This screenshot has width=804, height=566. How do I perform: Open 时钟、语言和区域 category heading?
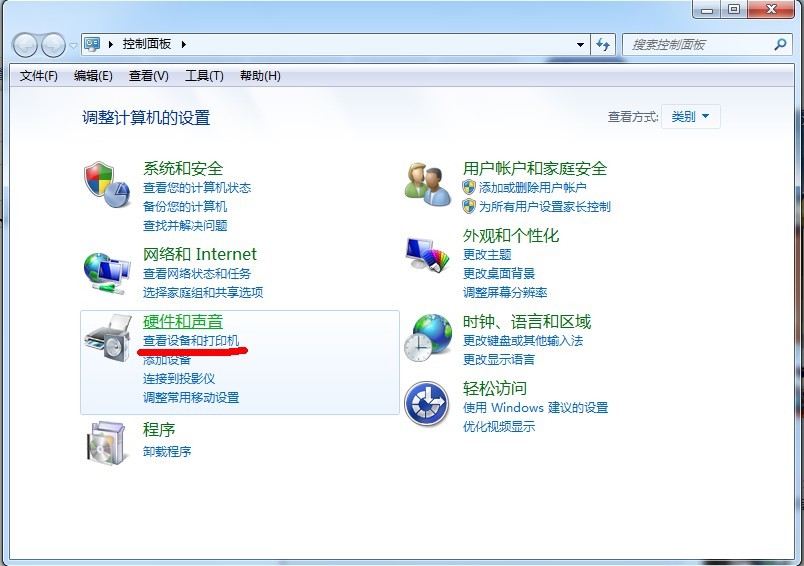527,321
